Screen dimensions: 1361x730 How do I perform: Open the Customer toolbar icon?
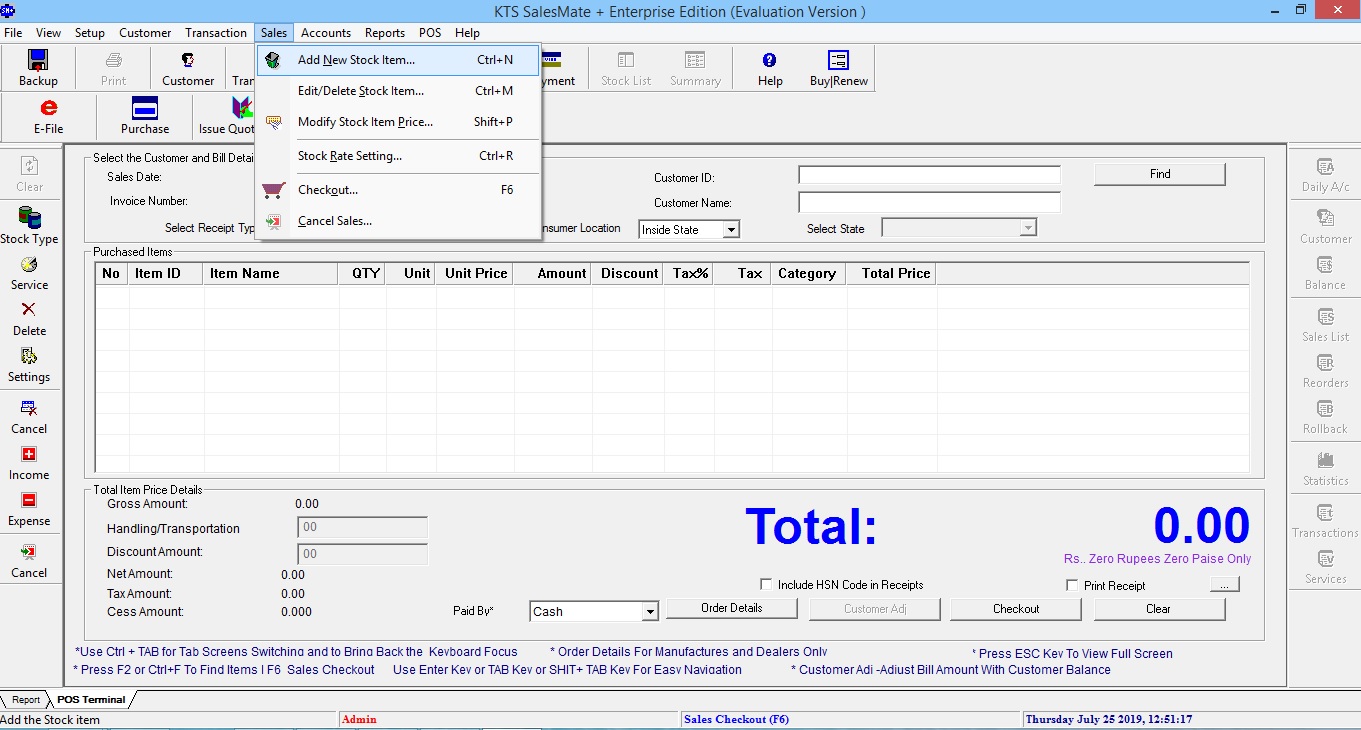[x=187, y=60]
